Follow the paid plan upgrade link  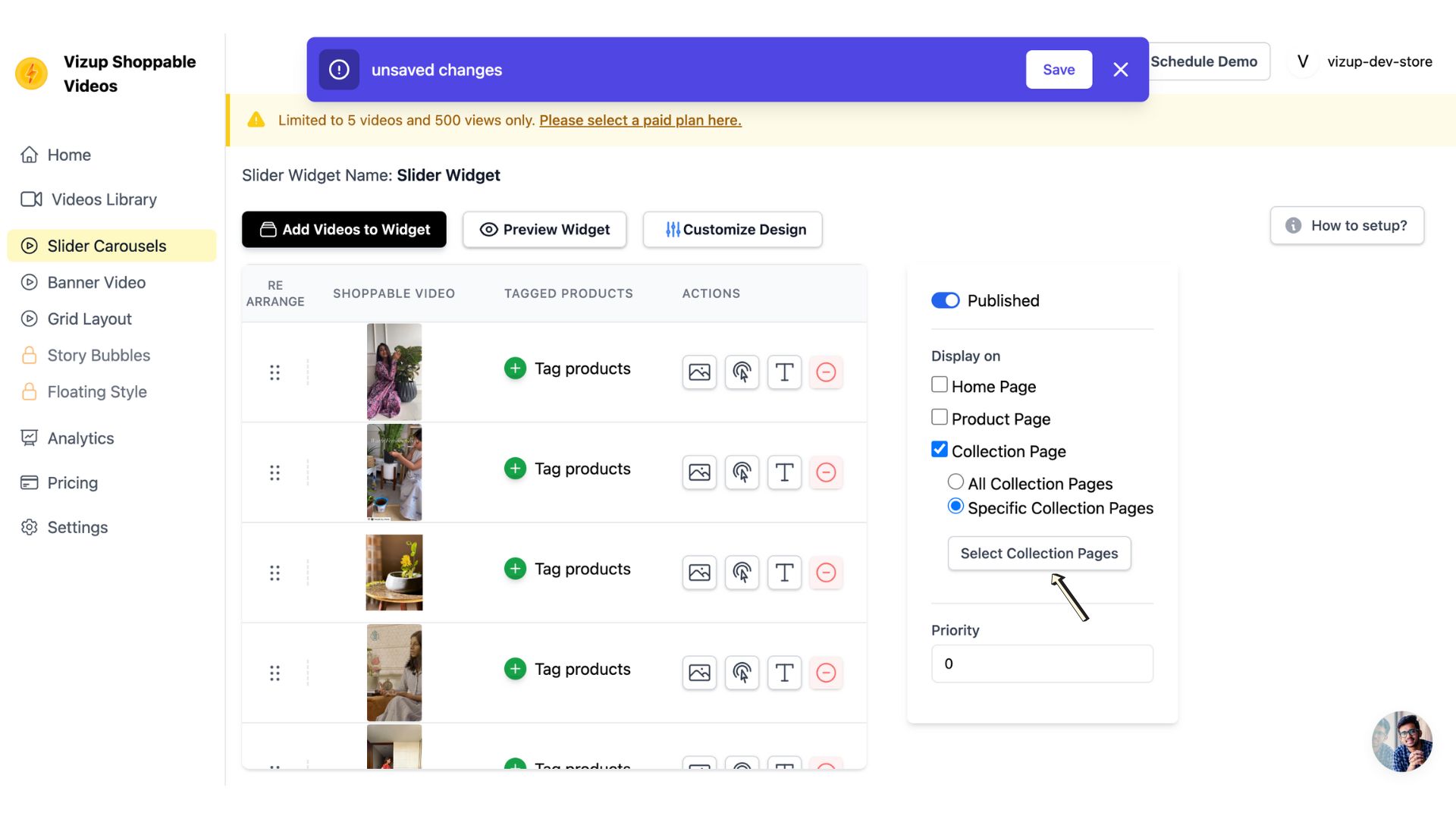[639, 120]
